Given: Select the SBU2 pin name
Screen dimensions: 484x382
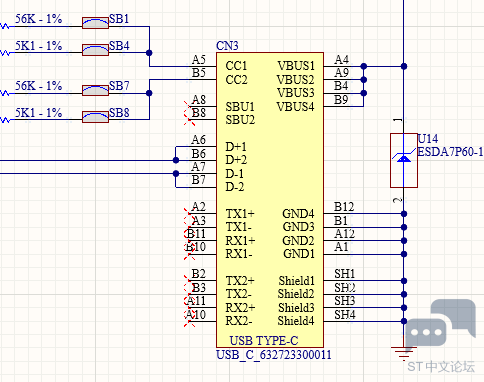Looking at the screenshot, I should pos(240,120).
